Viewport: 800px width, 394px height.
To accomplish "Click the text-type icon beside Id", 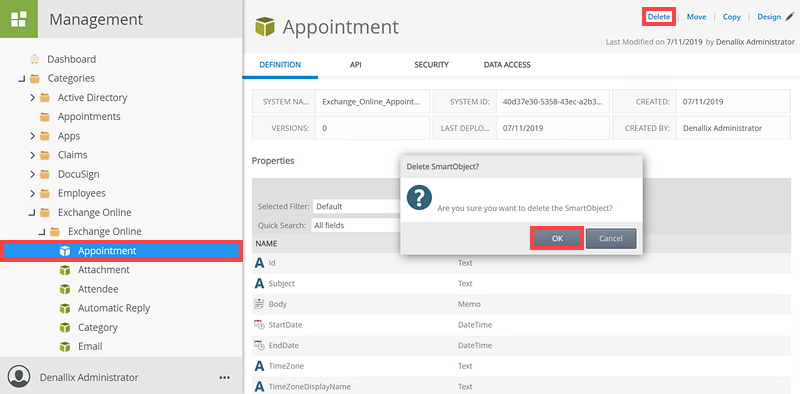I will 259,263.
